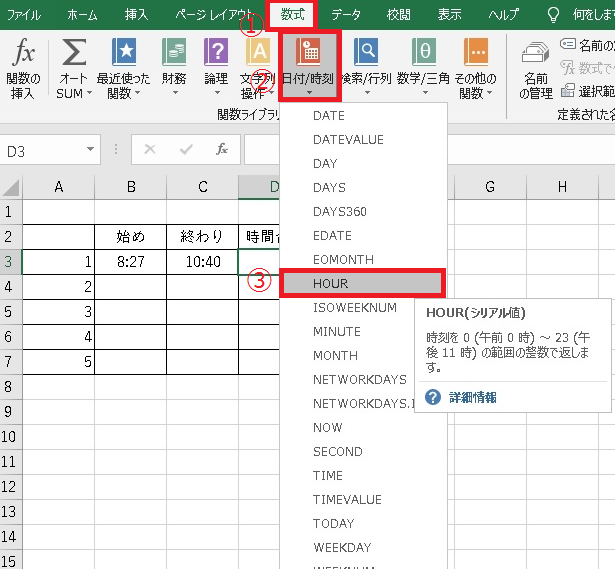Expand the 日付/時刻 dropdown arrow
This screenshot has height=569, width=615.
(309, 93)
